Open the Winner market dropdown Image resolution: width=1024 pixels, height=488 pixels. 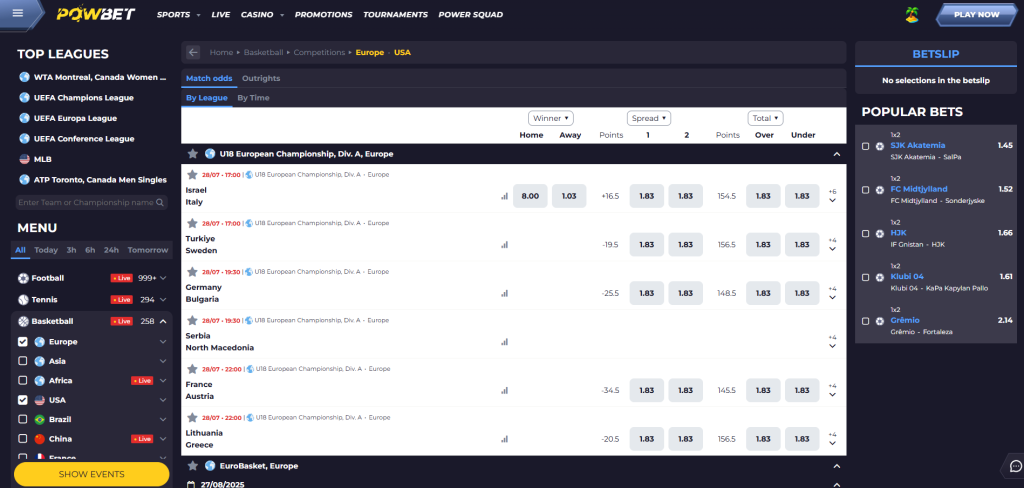click(x=551, y=118)
